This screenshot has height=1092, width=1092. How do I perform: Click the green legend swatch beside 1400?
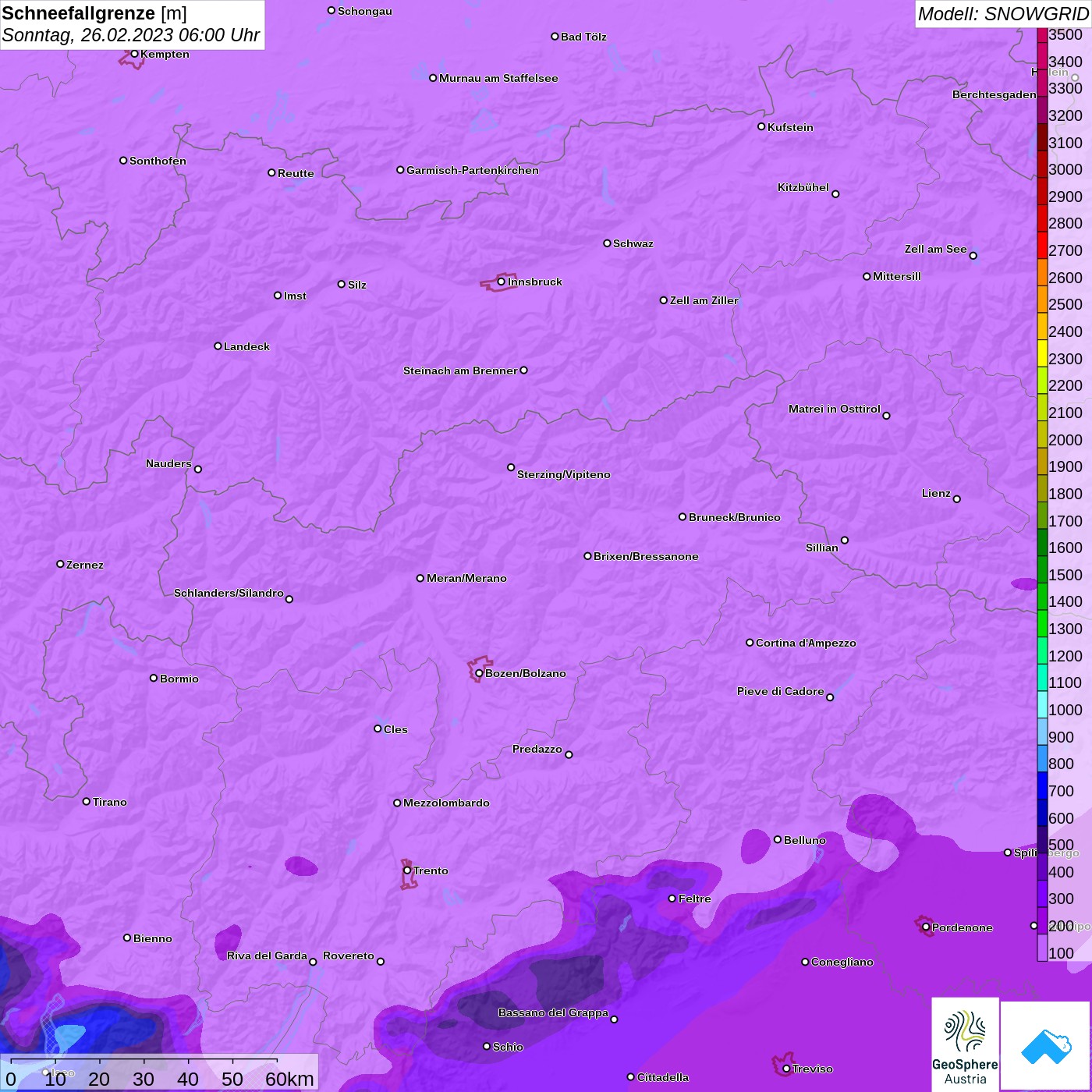point(1042,596)
